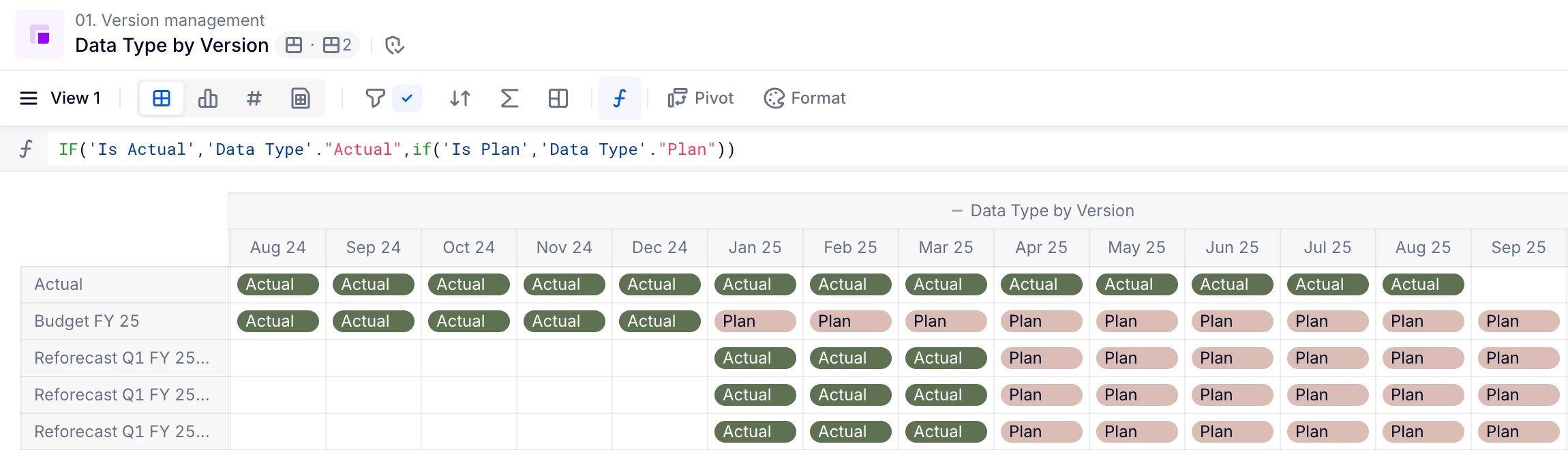Image resolution: width=1568 pixels, height=472 pixels.
Task: Collapse the Data Type by Version header
Action: coord(957,211)
